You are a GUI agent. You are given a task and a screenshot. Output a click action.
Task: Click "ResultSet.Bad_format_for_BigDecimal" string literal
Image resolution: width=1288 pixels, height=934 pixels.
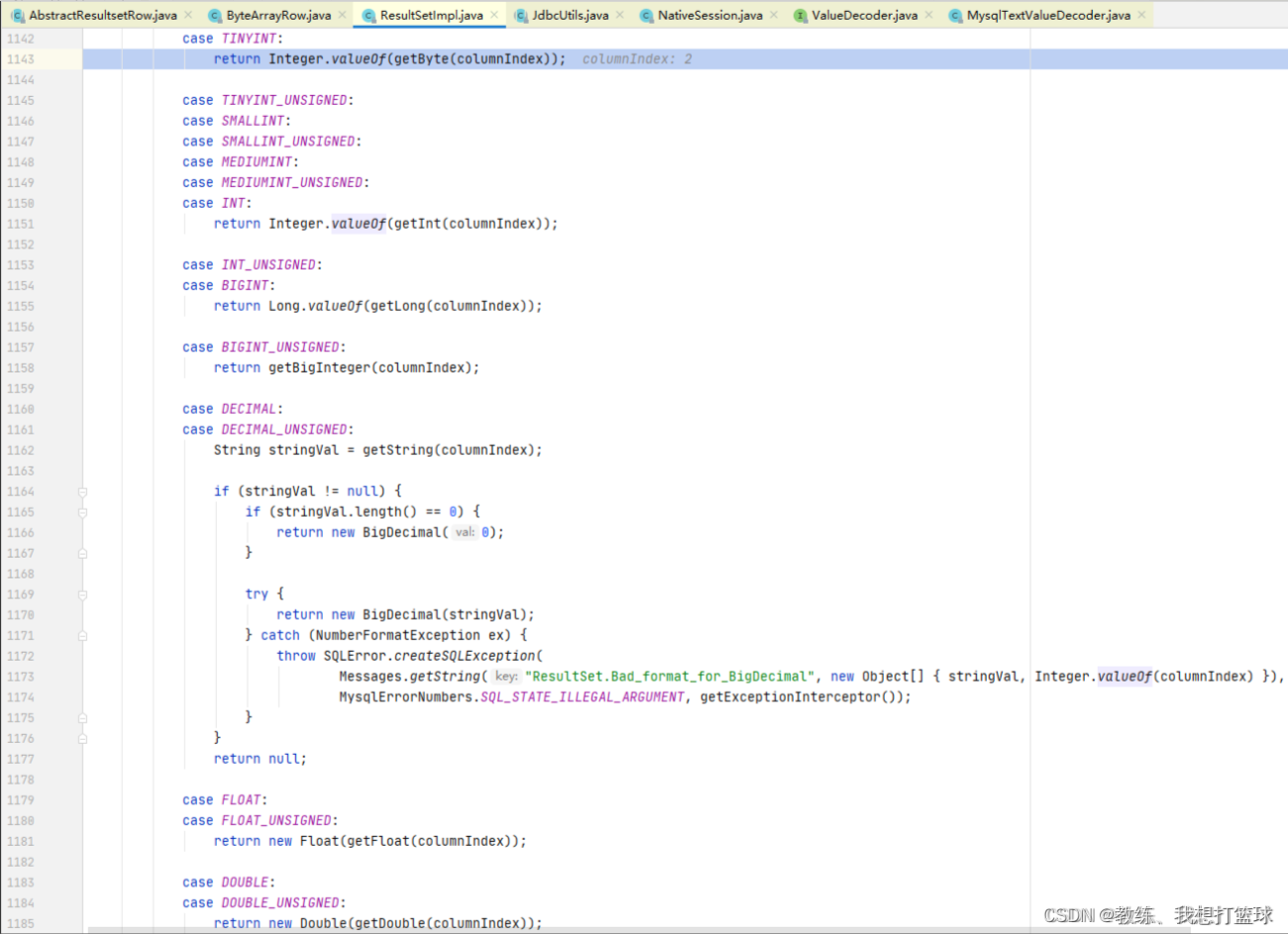[670, 676]
